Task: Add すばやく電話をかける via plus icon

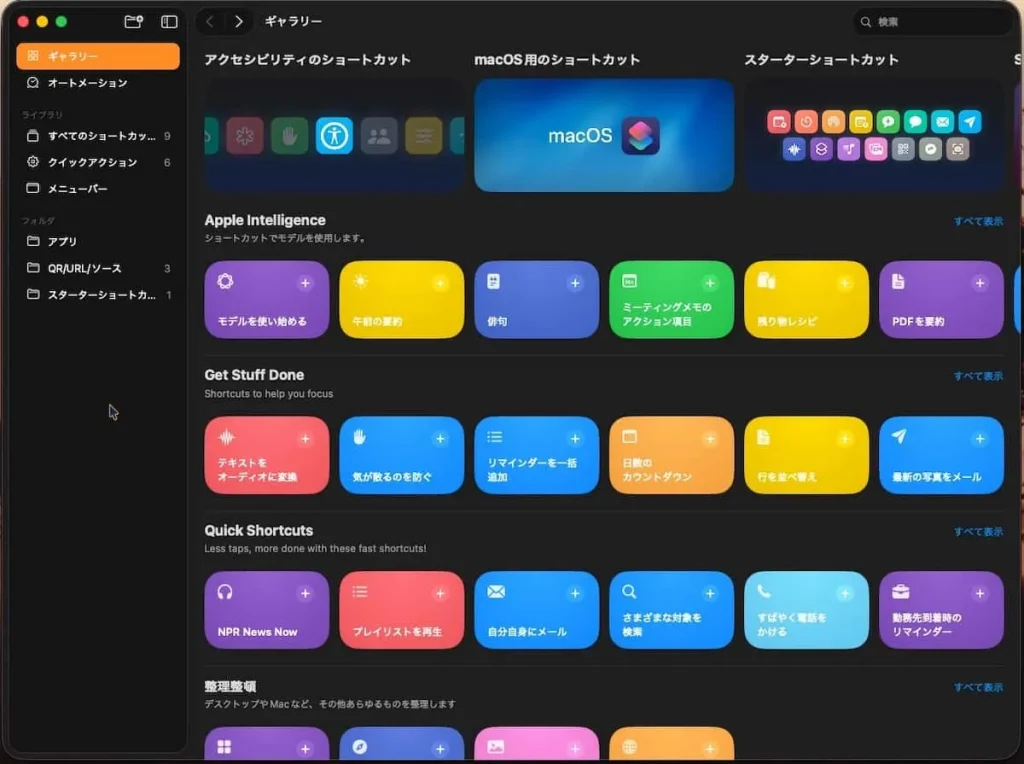Action: point(844,594)
